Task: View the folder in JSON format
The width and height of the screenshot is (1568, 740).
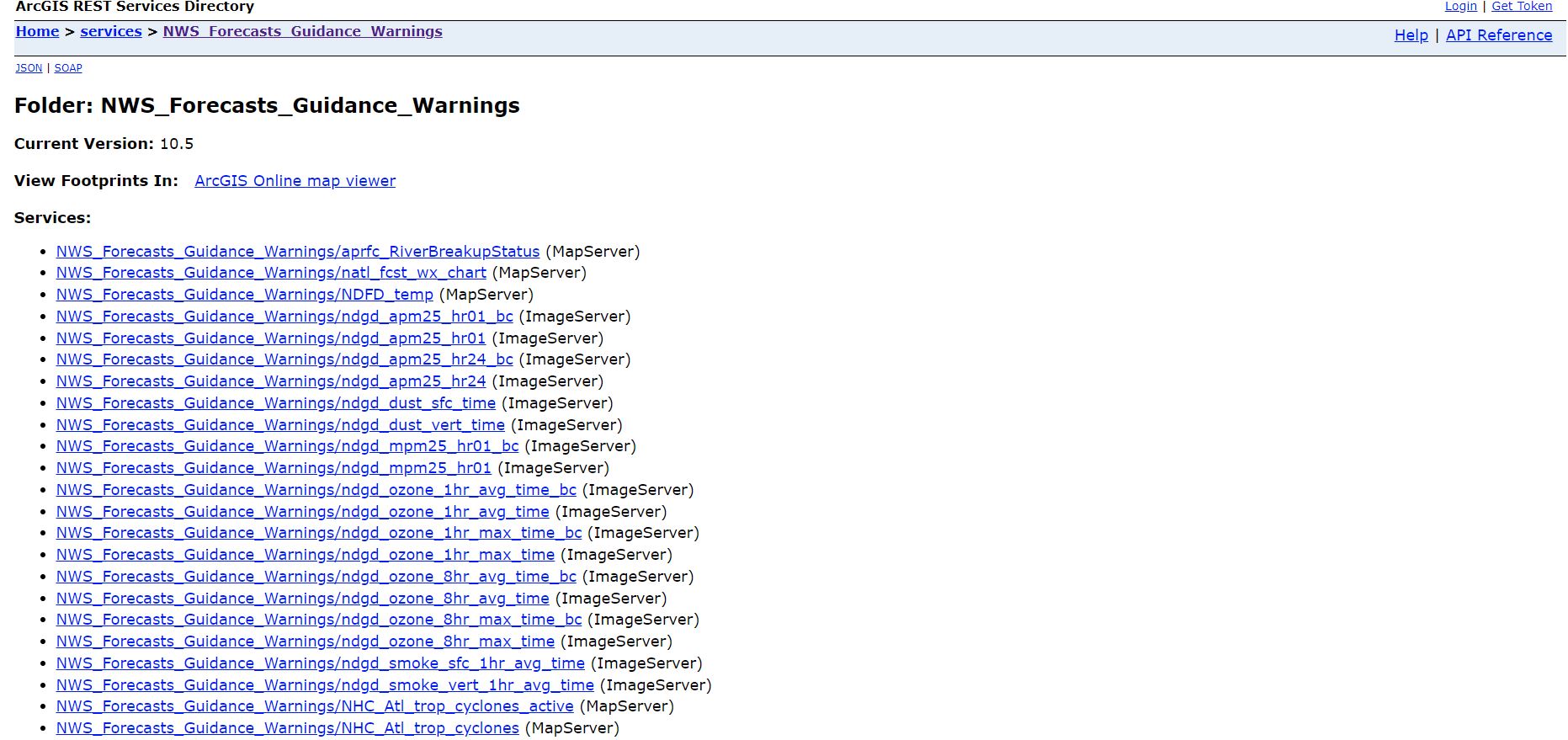Action: pyautogui.click(x=29, y=68)
